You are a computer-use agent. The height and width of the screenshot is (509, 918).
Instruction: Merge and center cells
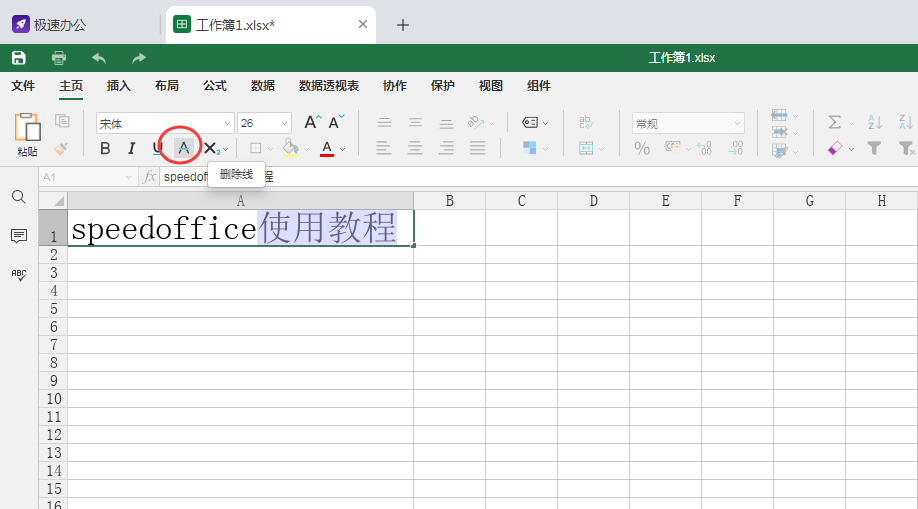pyautogui.click(x=586, y=148)
